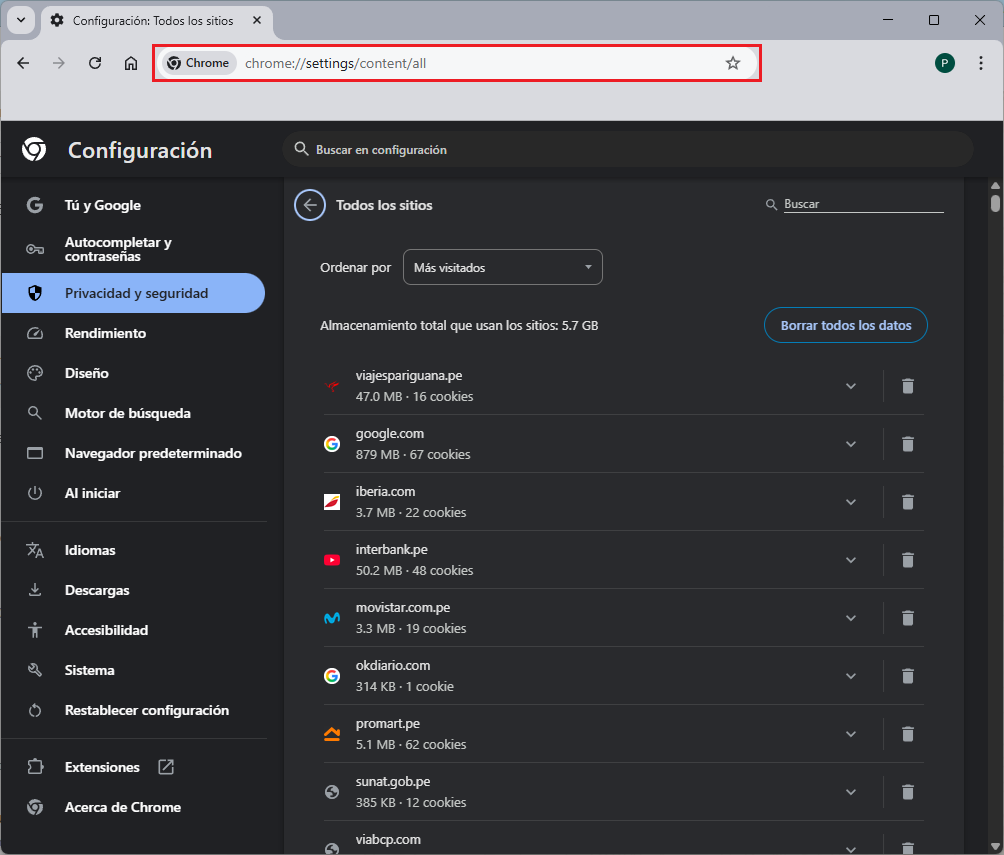Open Navegador predeterminado settings

pos(133,453)
